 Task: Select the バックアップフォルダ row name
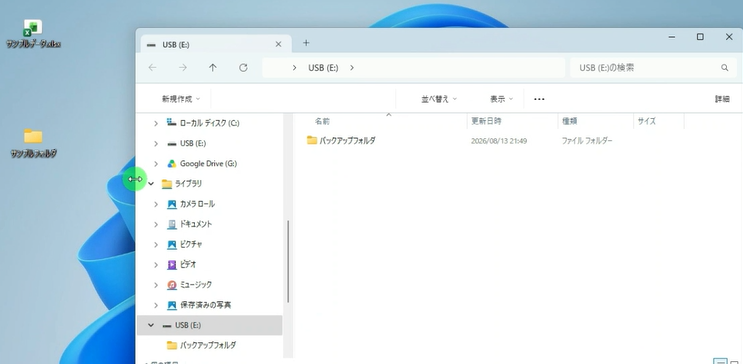(347, 141)
